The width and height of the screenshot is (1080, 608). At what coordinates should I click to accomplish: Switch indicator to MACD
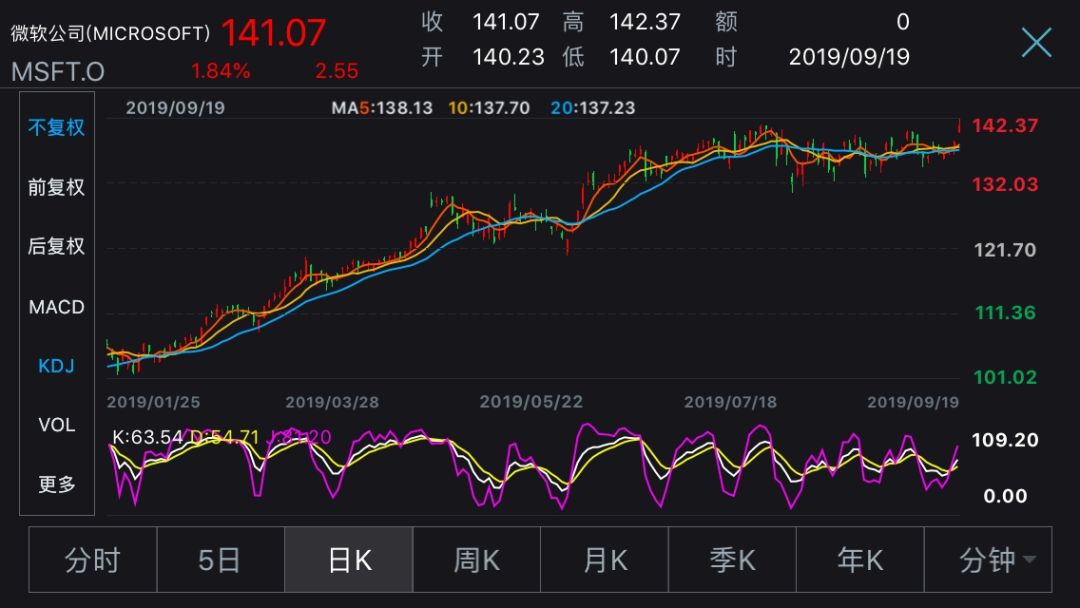[x=56, y=306]
